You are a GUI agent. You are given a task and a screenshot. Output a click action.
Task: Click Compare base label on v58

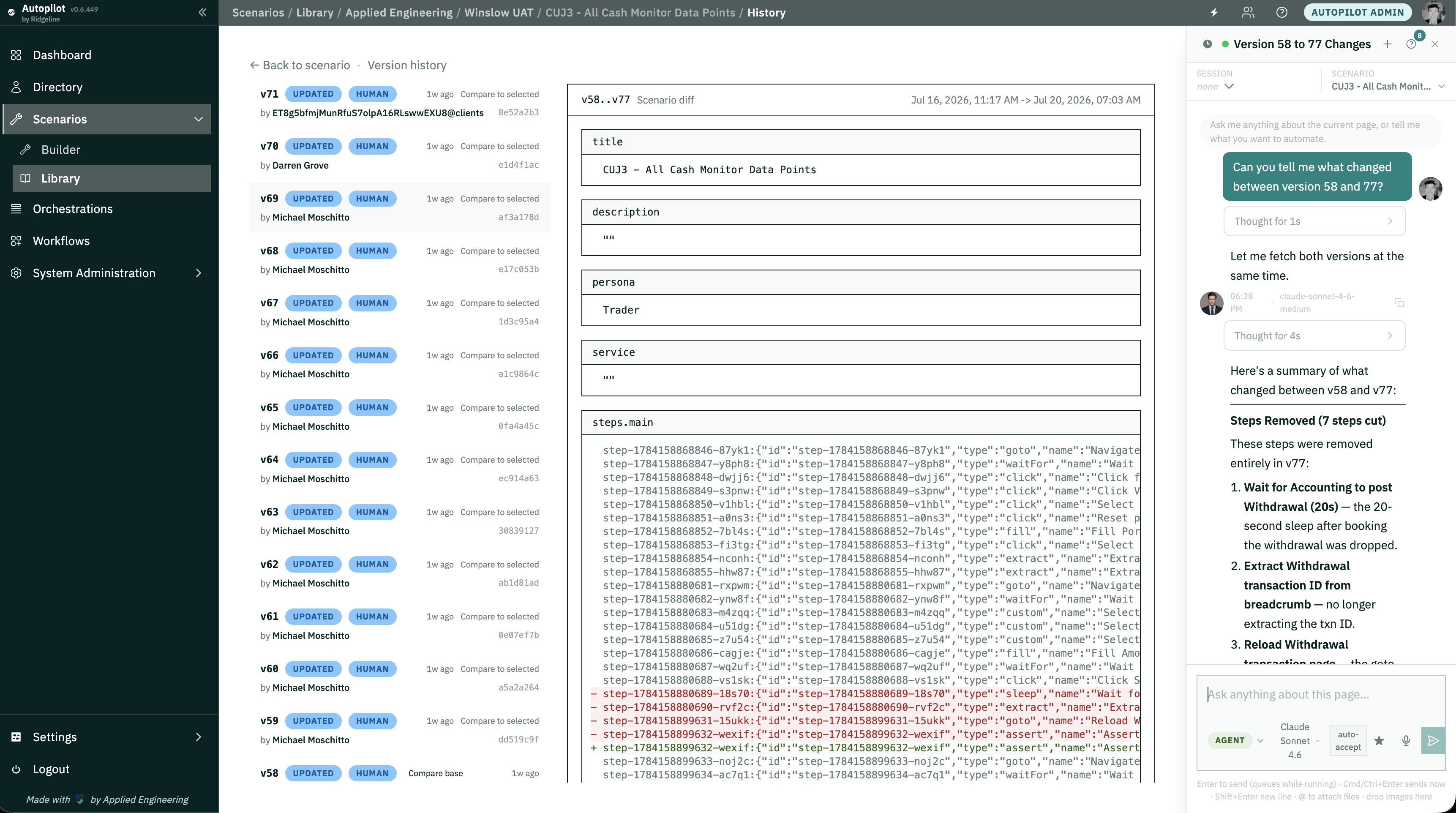pyautogui.click(x=435, y=773)
